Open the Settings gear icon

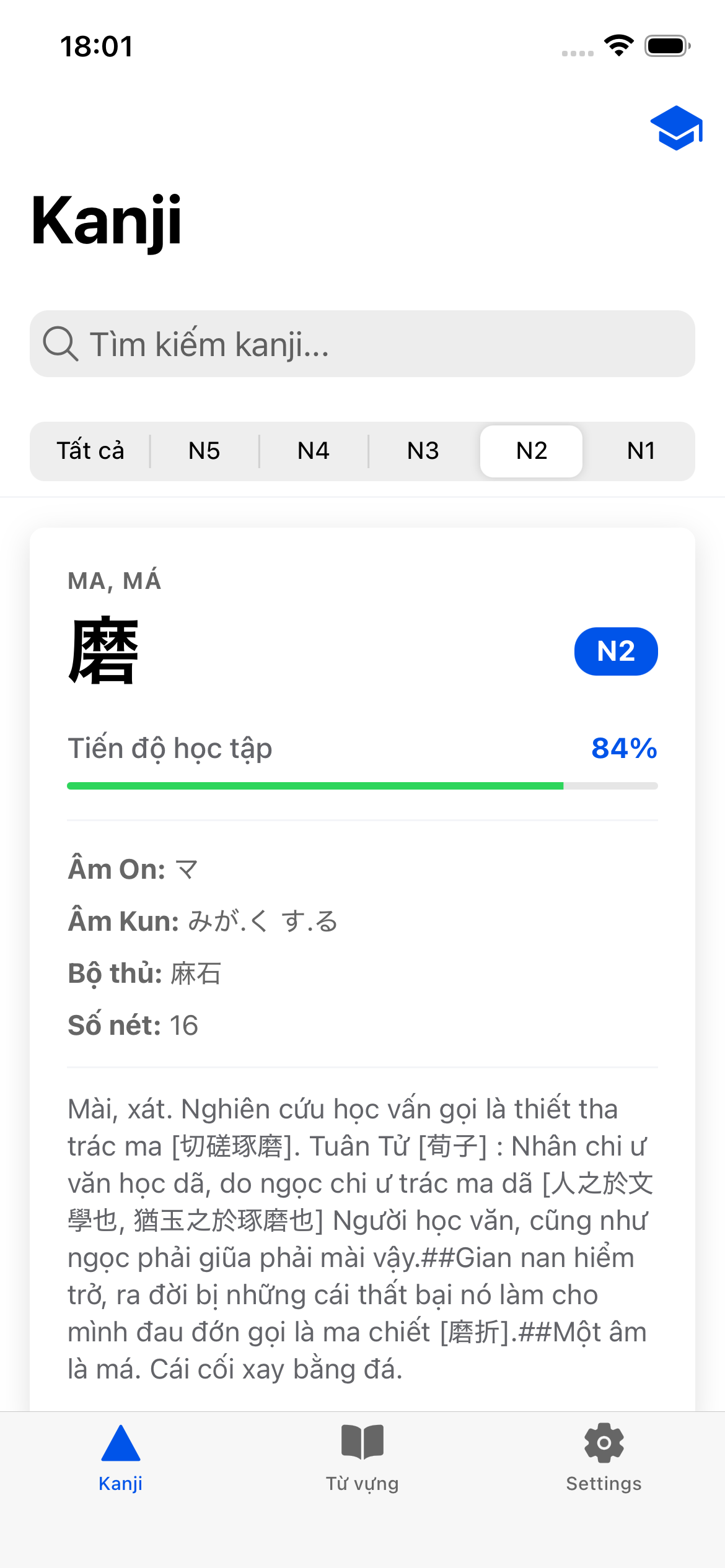(604, 1443)
